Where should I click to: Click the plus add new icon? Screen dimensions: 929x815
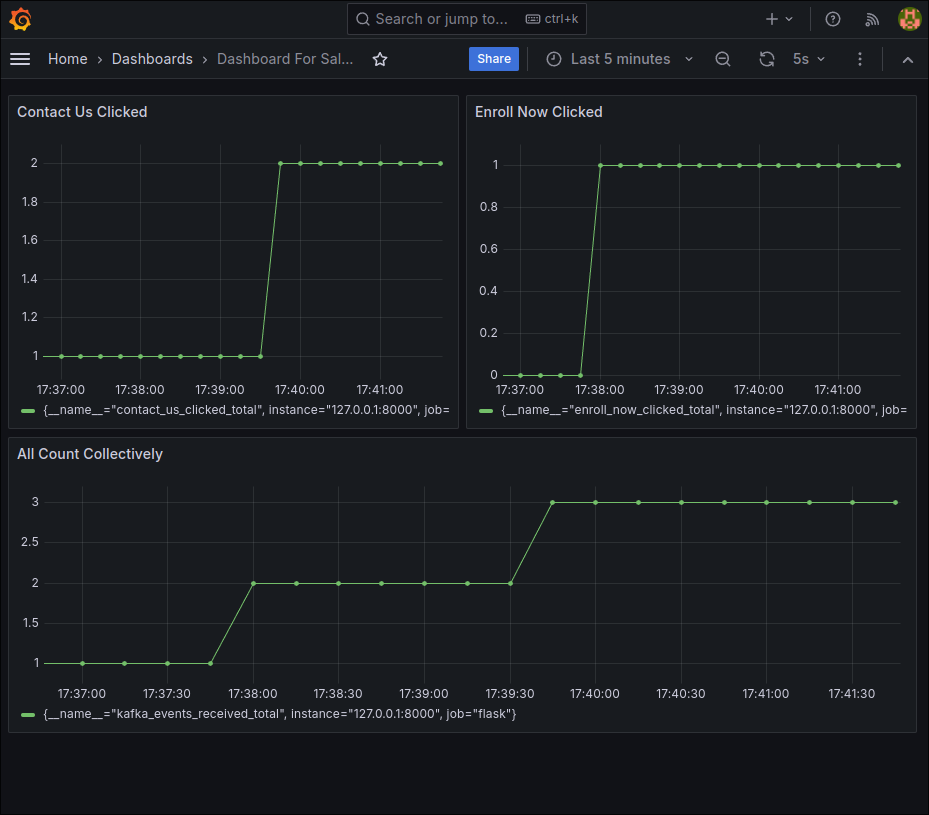(771, 20)
